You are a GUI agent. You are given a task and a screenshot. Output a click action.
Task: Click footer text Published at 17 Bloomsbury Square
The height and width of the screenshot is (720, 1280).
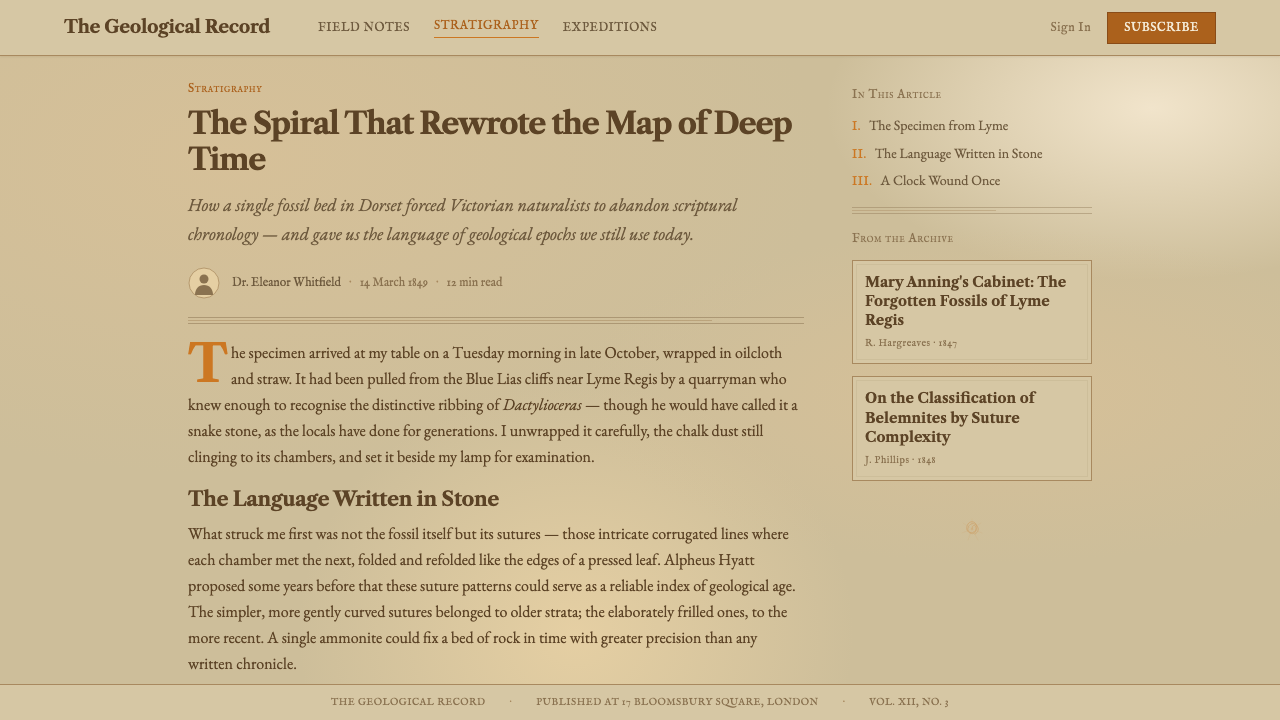(677, 702)
